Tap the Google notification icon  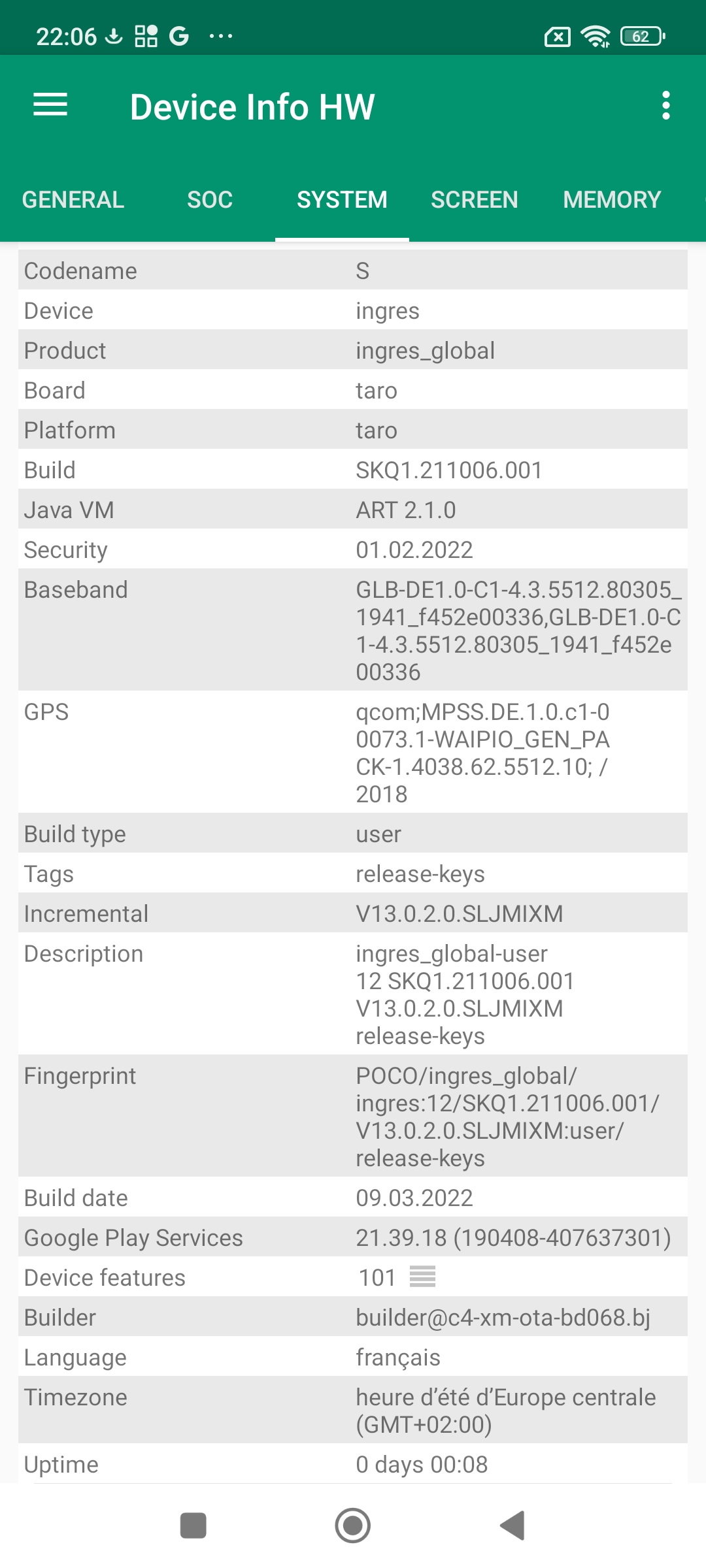click(x=178, y=36)
